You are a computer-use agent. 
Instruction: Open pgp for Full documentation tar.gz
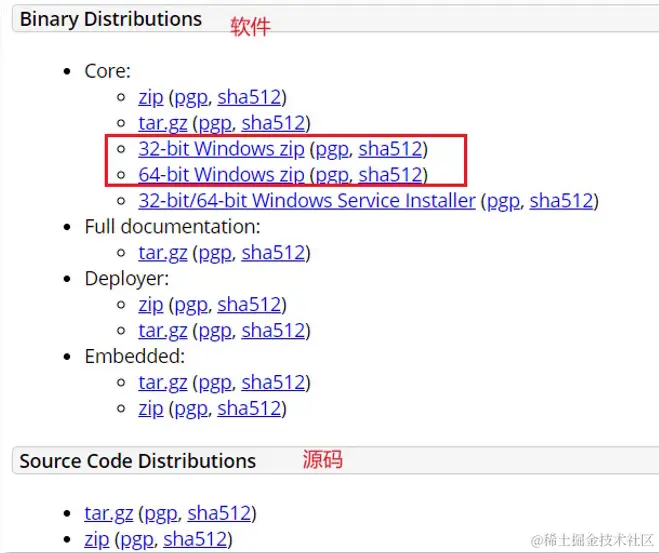[215, 254]
